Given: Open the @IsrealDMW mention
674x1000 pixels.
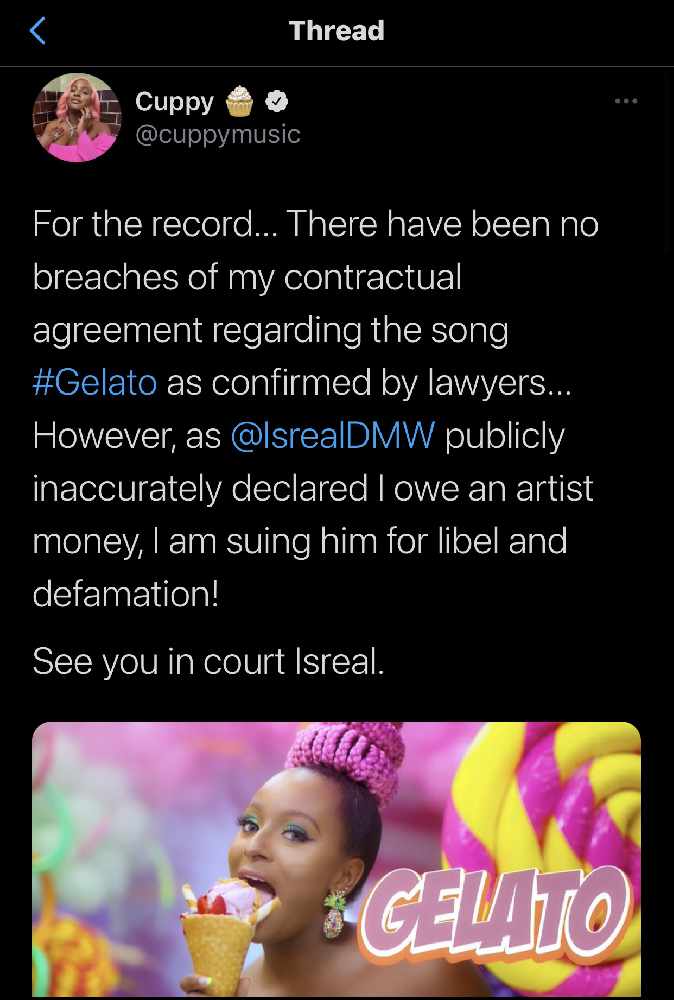Looking at the screenshot, I should point(333,436).
